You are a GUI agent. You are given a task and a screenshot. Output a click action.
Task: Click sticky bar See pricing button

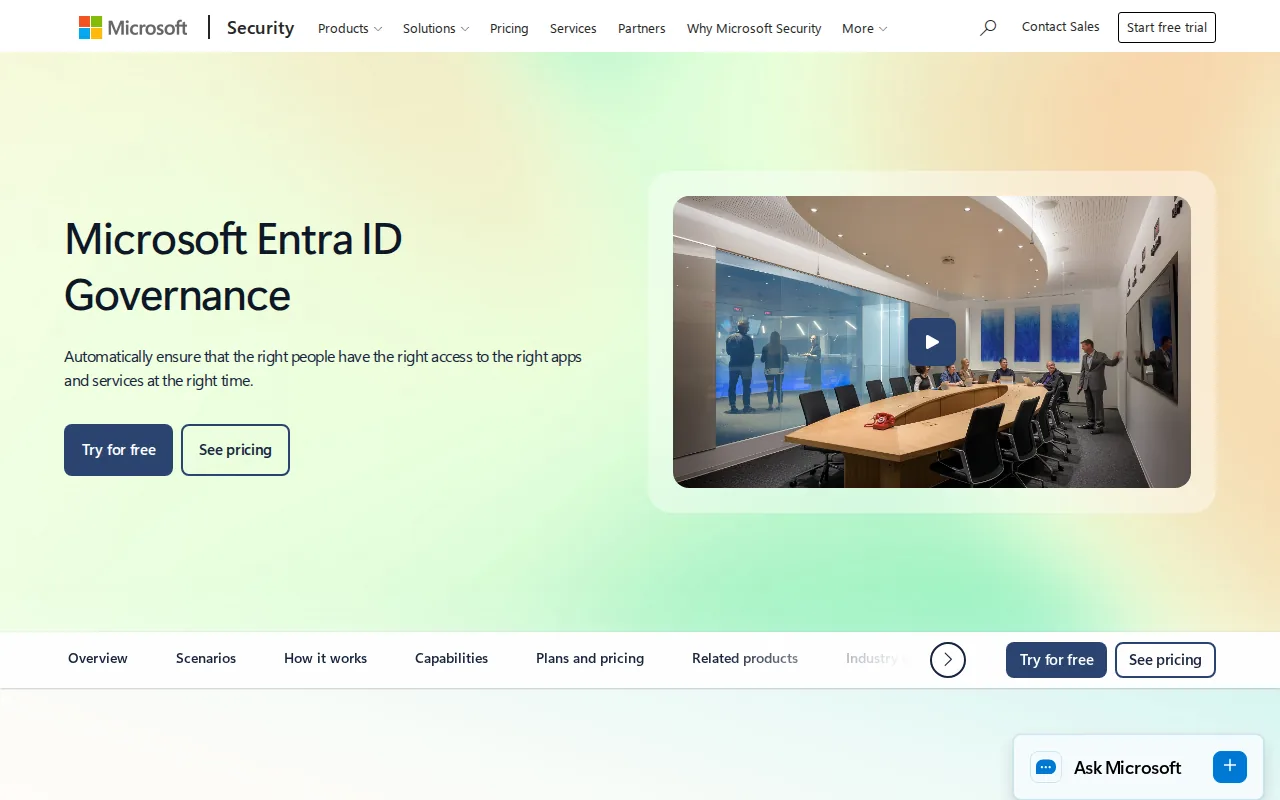coord(1165,660)
